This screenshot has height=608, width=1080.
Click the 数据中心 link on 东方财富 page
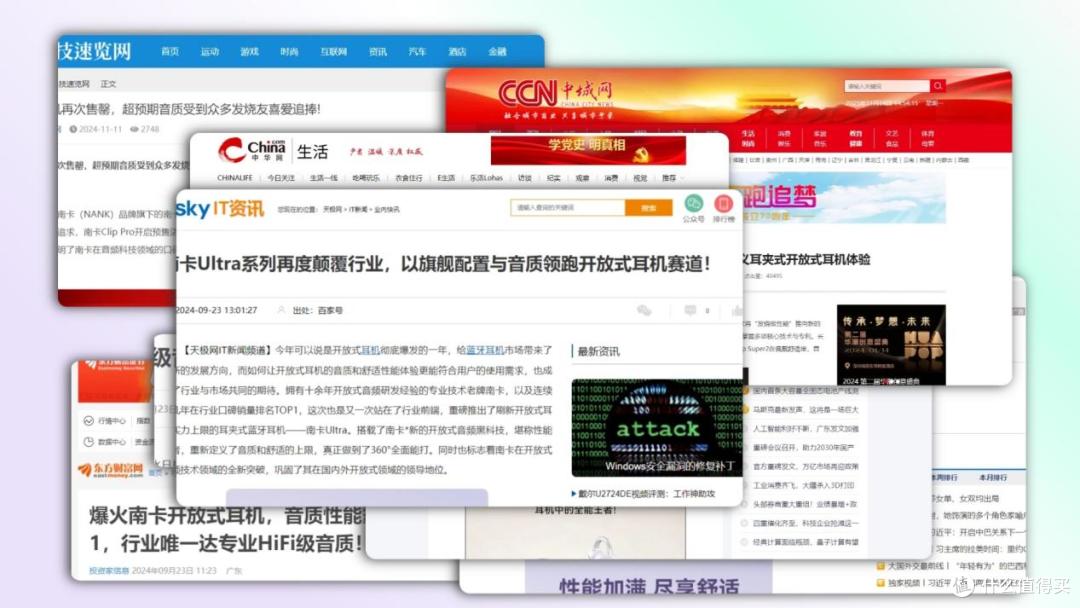coord(111,441)
